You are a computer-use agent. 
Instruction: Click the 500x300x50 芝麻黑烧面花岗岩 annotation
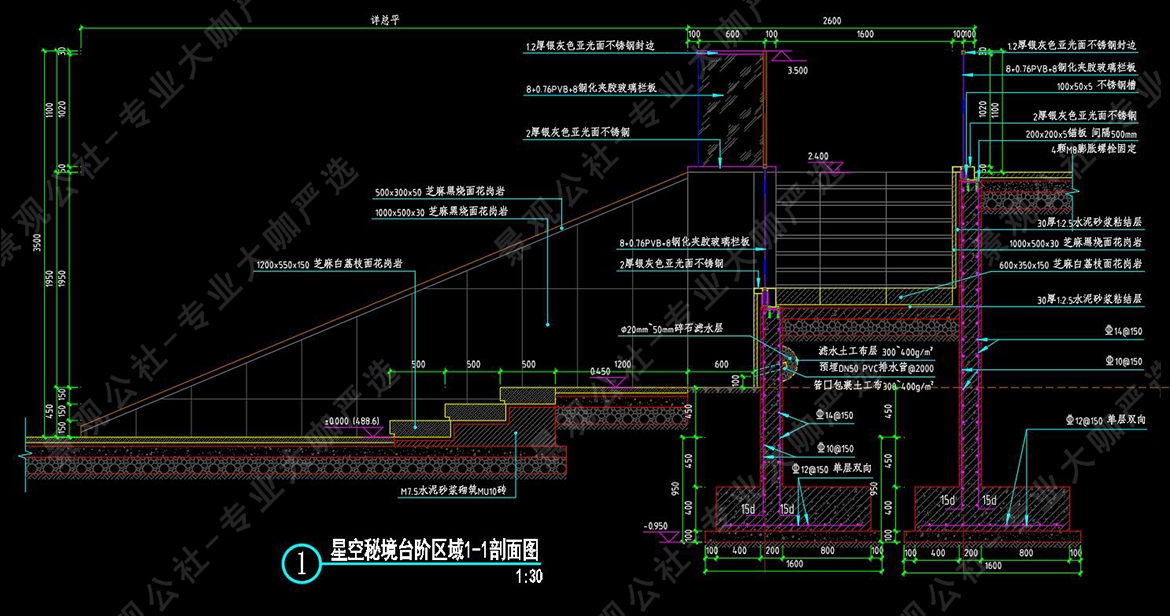439,192
